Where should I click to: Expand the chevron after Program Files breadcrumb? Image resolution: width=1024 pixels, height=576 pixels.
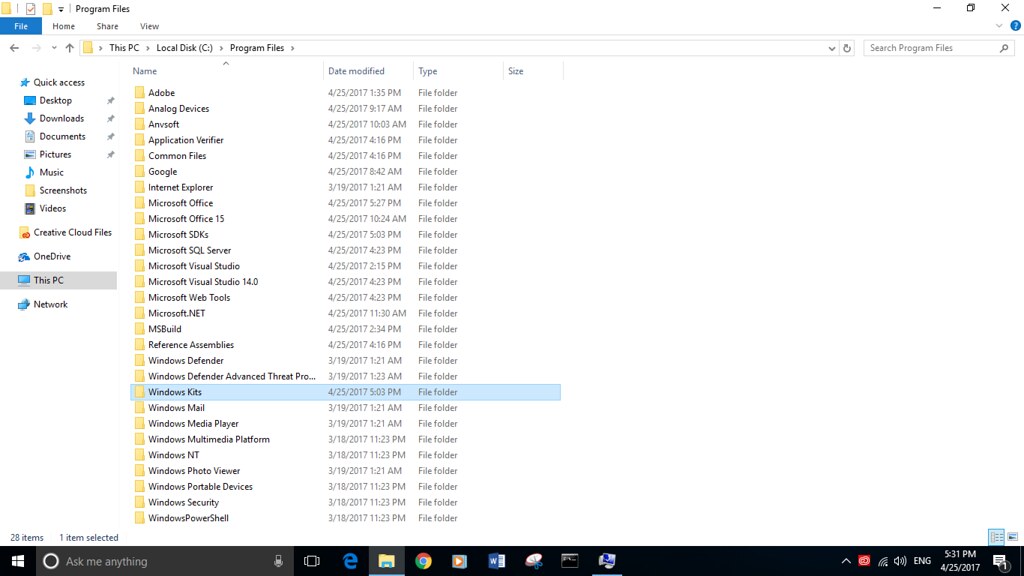(x=292, y=48)
